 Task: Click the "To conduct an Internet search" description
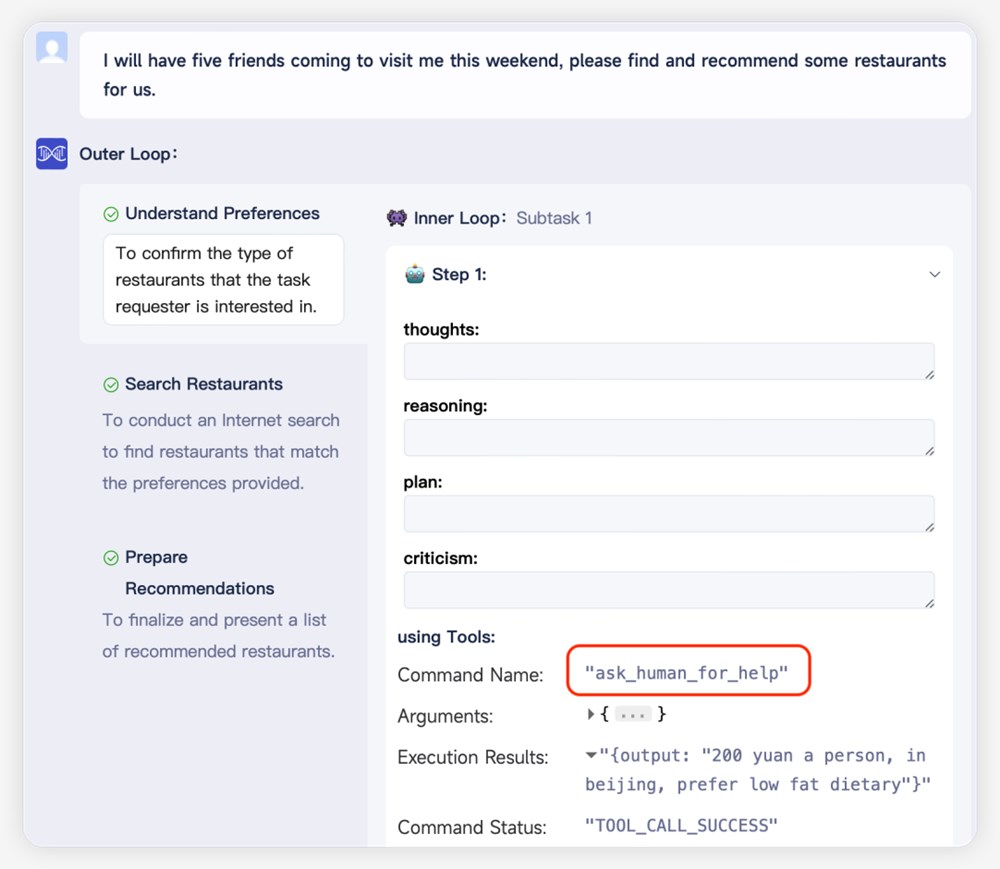tap(221, 451)
